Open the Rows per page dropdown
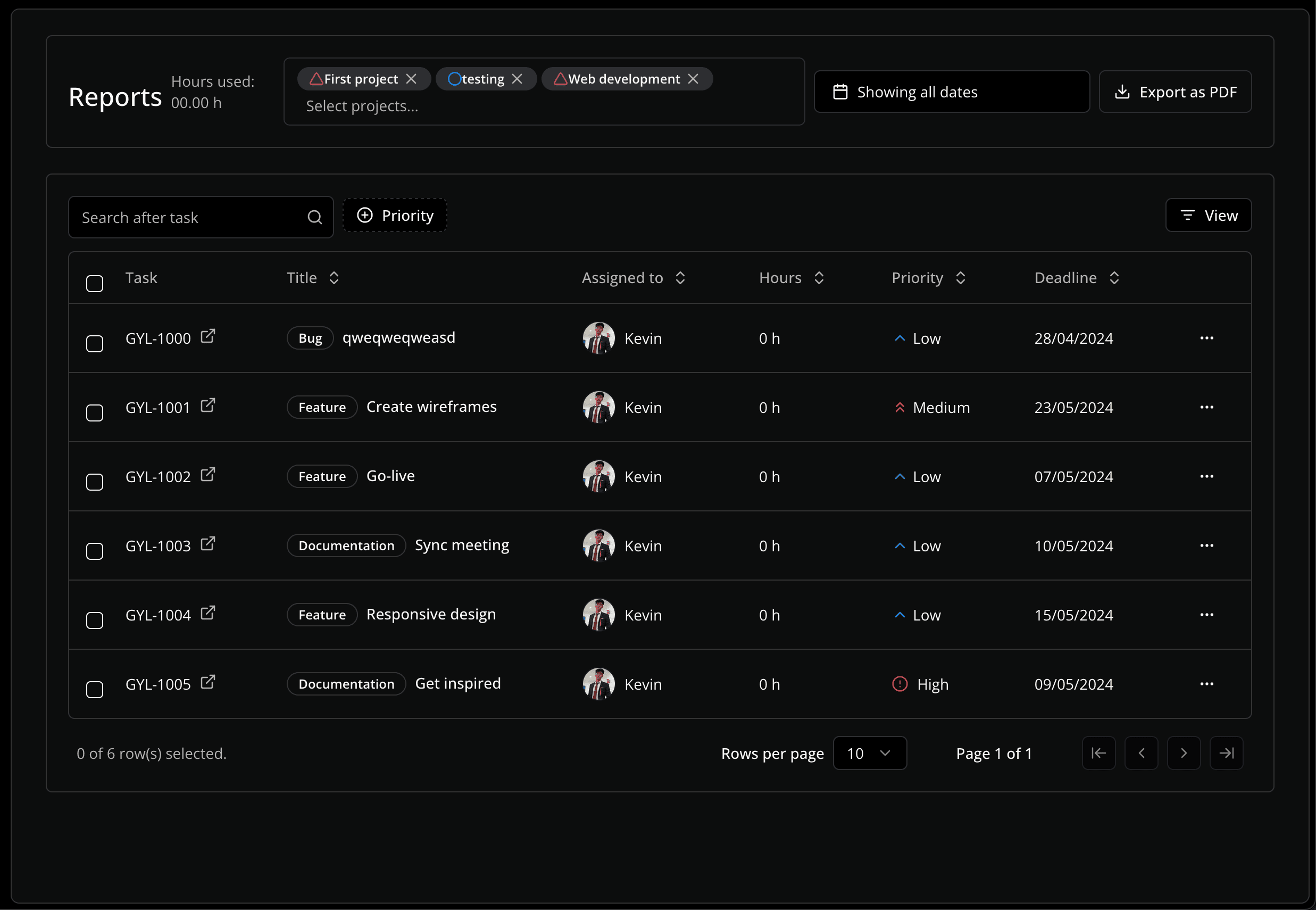This screenshot has width=1316, height=910. (x=870, y=752)
